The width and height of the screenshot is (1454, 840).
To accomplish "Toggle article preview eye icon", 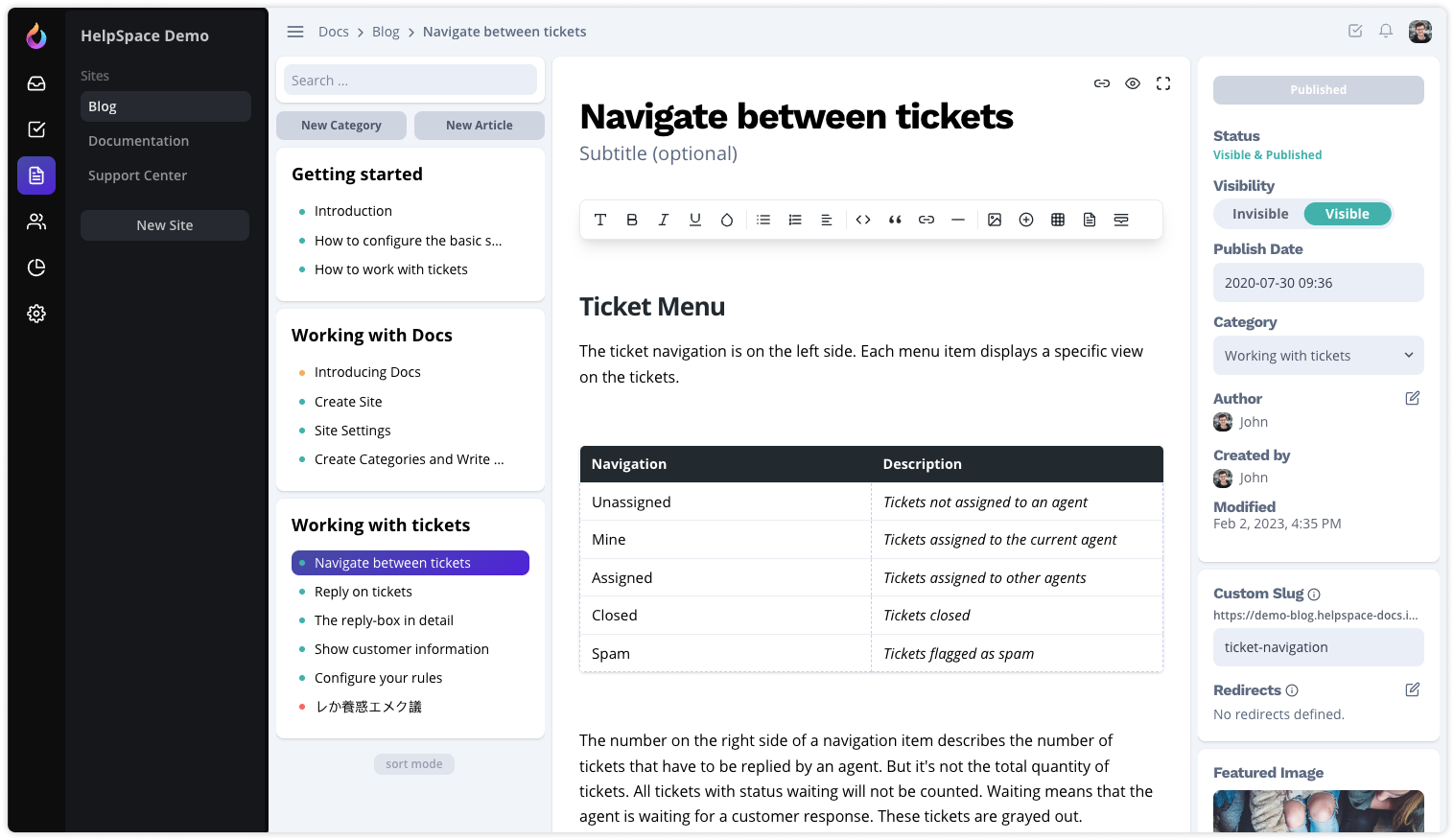I will (1133, 83).
